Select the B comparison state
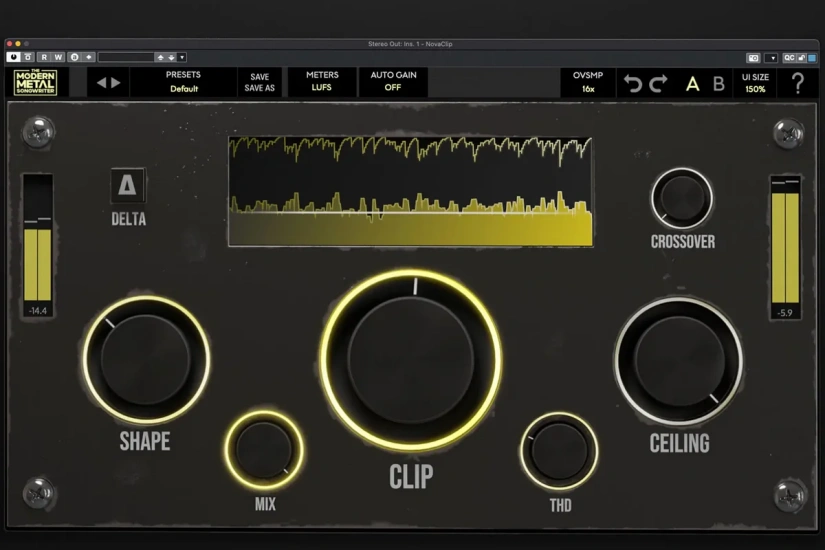825x550 pixels. click(718, 84)
